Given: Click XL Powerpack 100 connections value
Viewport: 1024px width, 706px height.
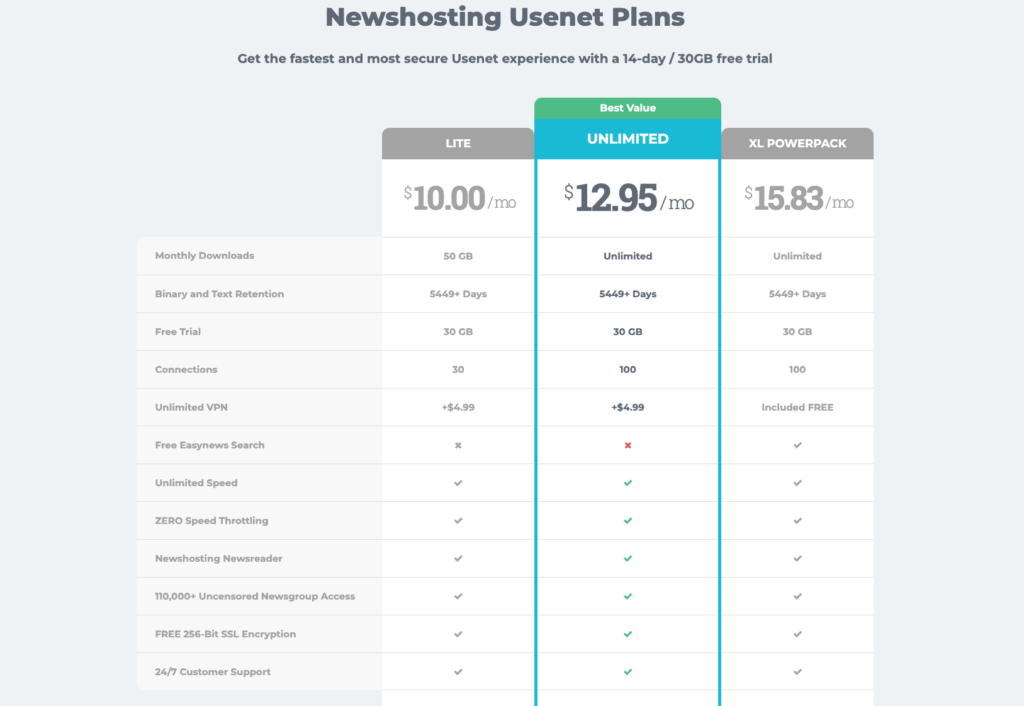Looking at the screenshot, I should pyautogui.click(x=797, y=370).
